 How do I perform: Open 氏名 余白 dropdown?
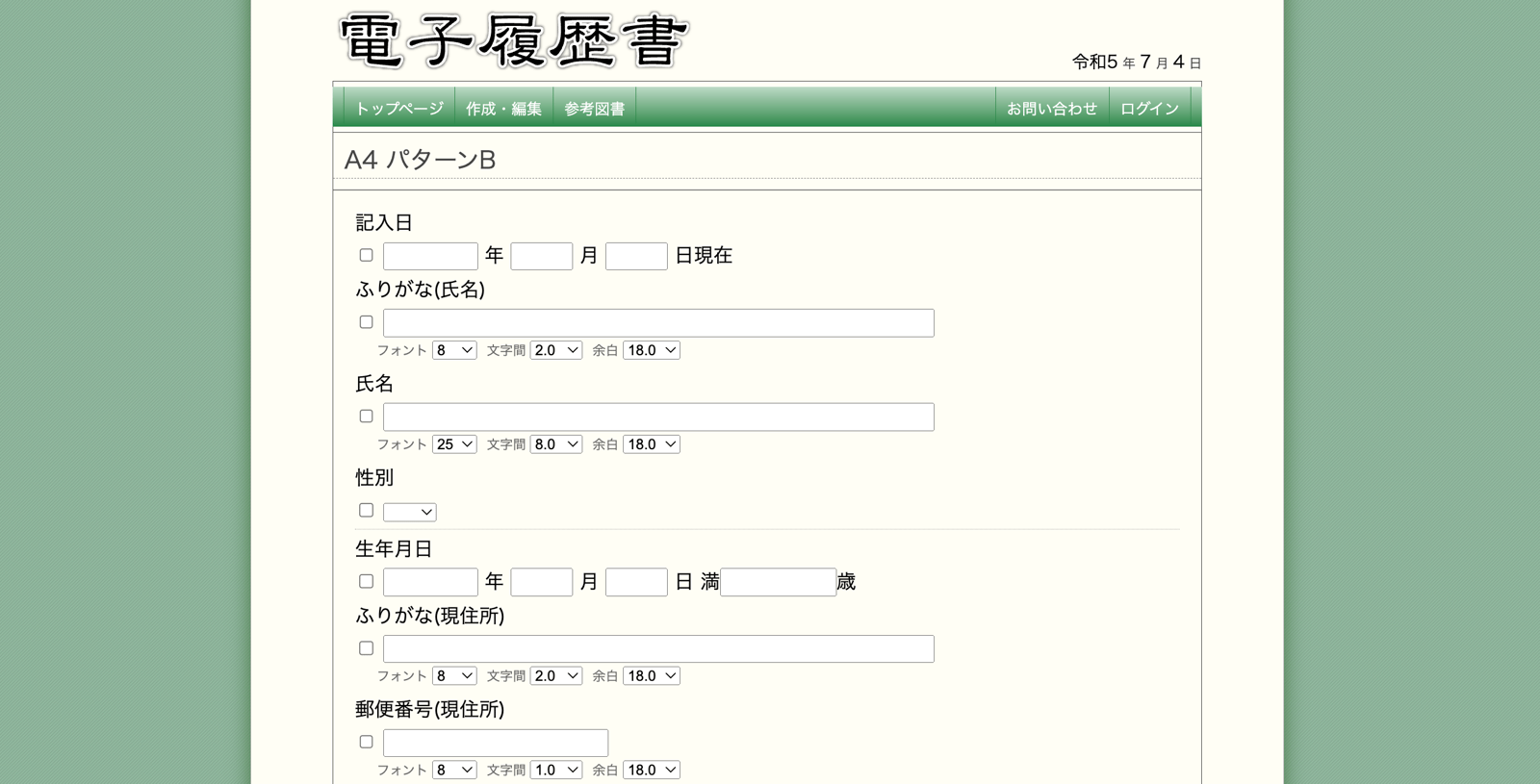tap(652, 444)
